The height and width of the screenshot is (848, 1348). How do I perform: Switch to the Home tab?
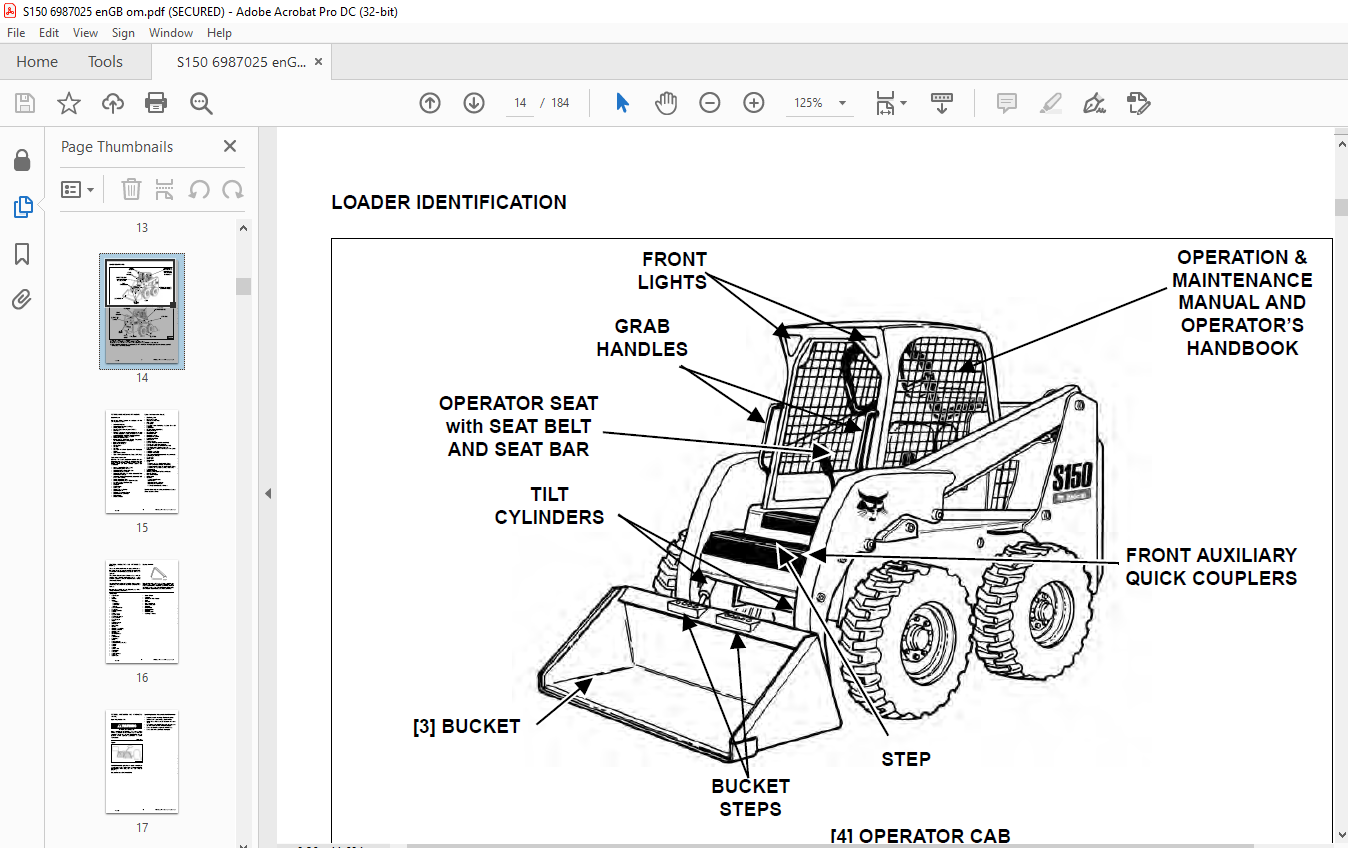click(37, 62)
